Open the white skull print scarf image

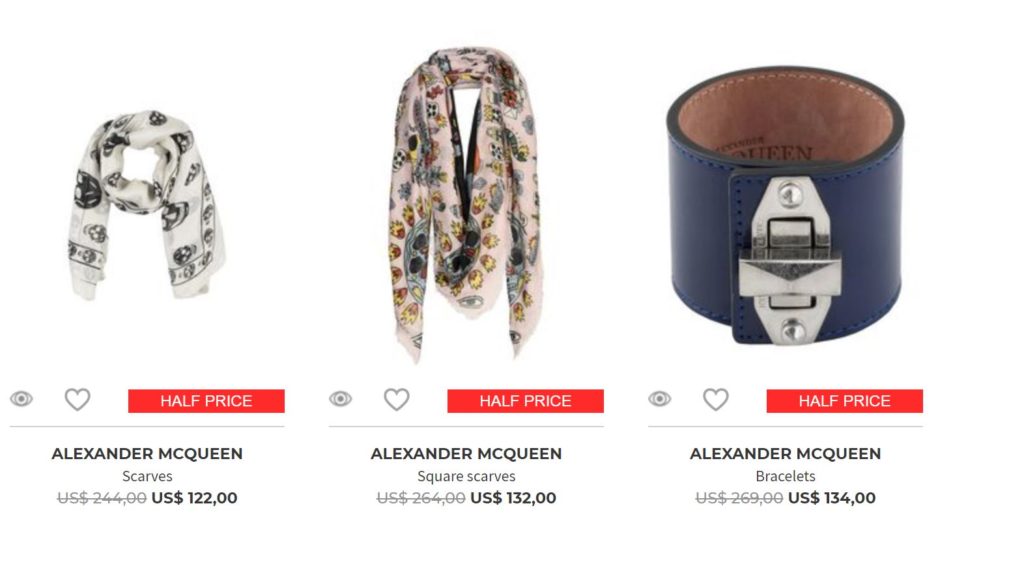pos(147,205)
